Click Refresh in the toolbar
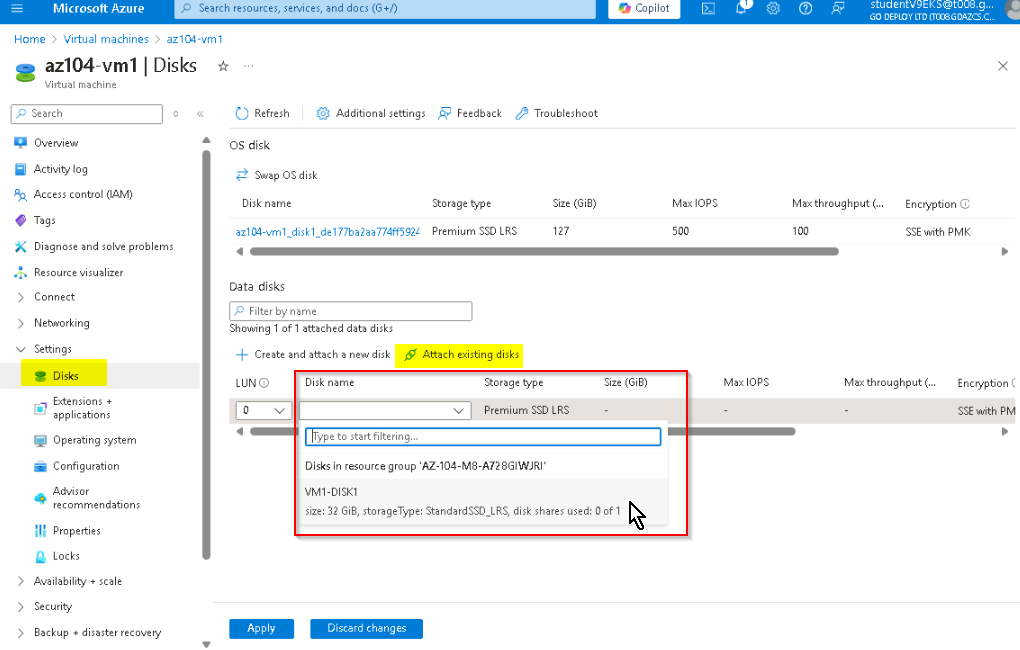This screenshot has width=1020, height=650. click(262, 113)
